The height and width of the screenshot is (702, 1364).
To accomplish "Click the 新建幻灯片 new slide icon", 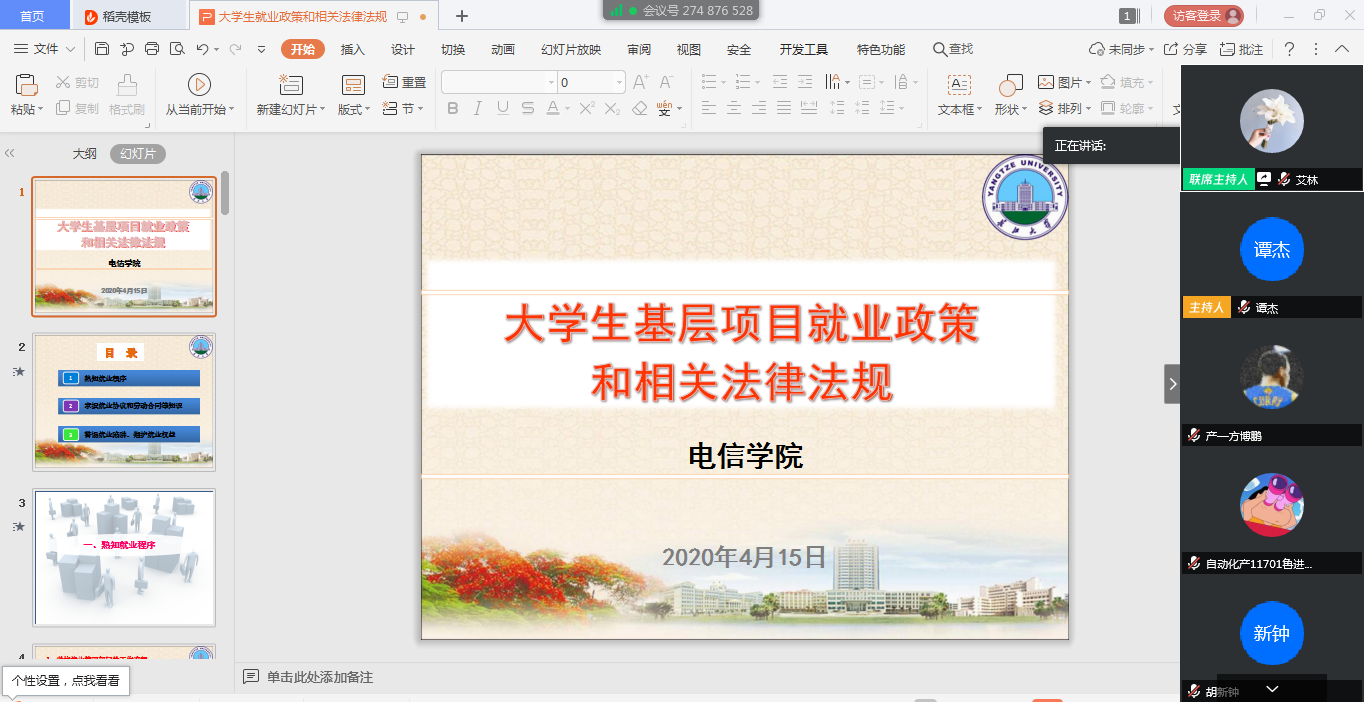I will (x=290, y=85).
